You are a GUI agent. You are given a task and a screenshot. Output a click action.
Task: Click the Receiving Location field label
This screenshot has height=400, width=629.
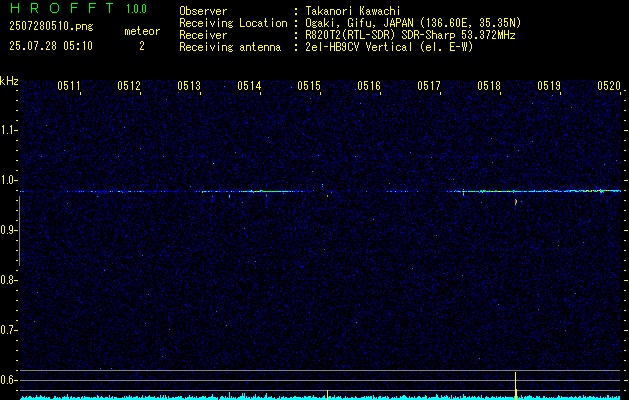click(233, 23)
